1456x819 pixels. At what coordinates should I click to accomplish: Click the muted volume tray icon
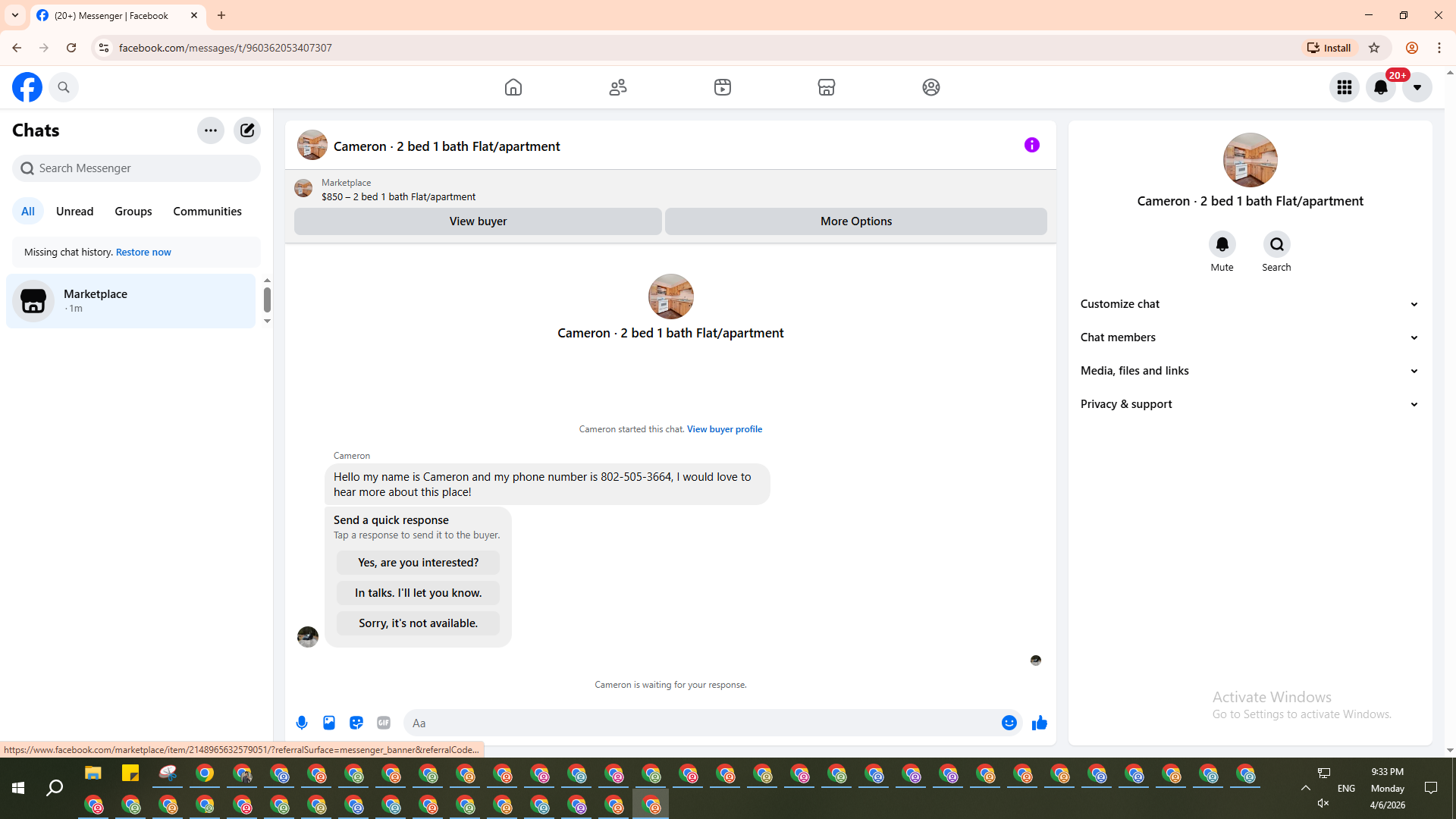1323,803
